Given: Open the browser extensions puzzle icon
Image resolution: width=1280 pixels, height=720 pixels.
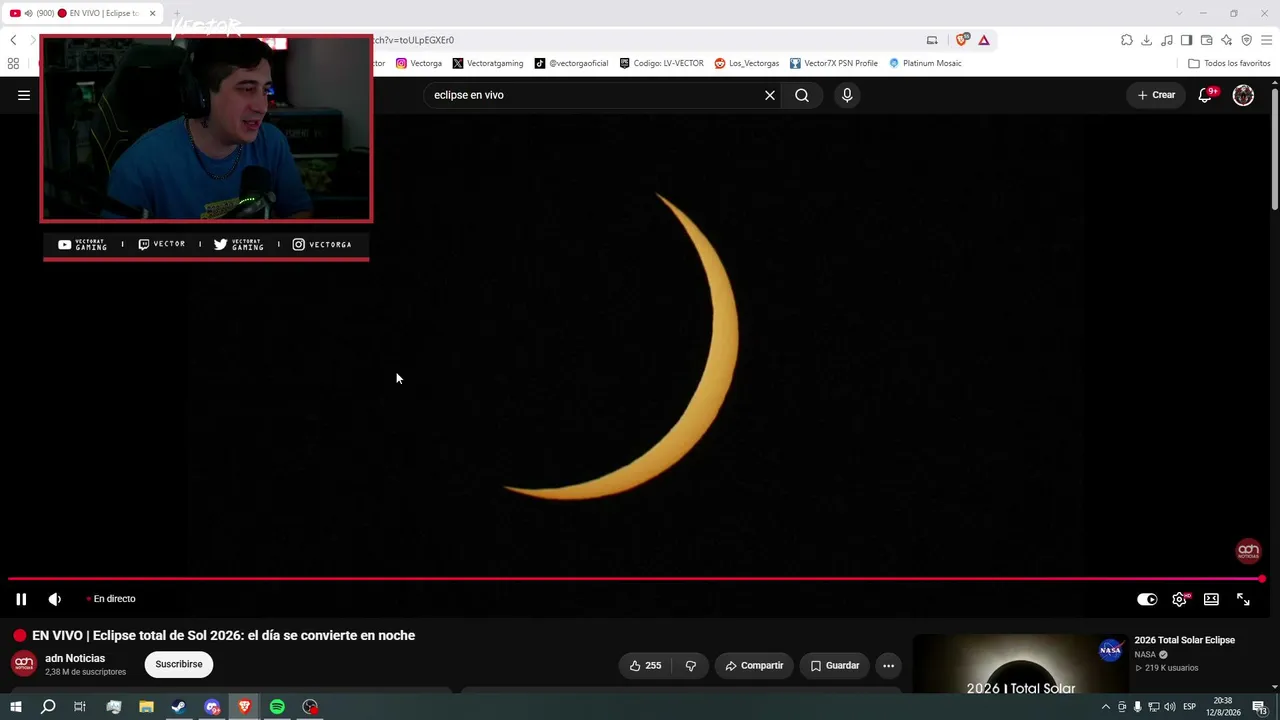Looking at the screenshot, I should click(x=1127, y=40).
